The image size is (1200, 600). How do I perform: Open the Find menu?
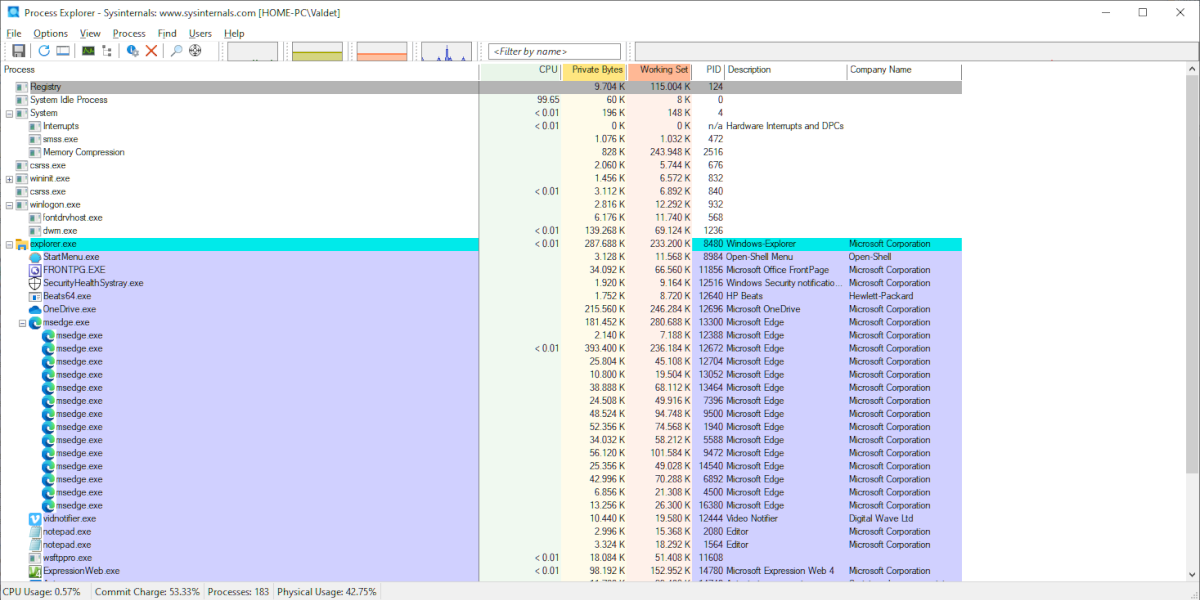(x=167, y=33)
